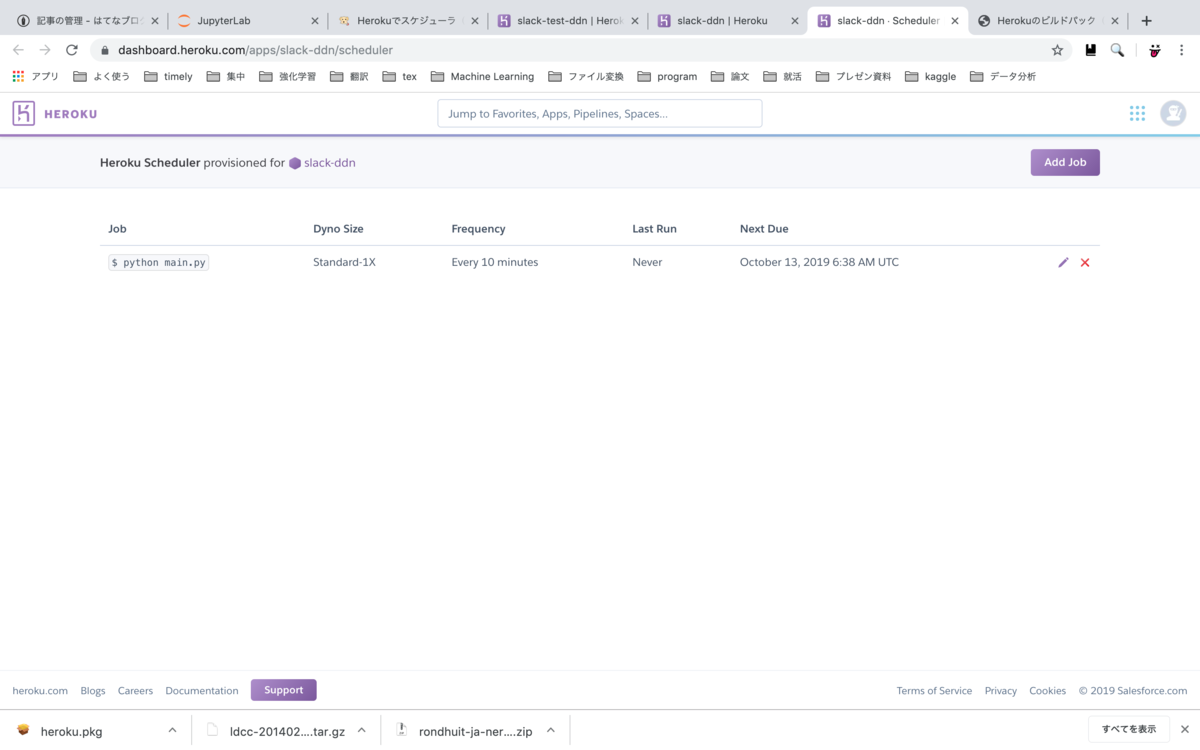Close the slack-test-ddn Heroku tab
This screenshot has width=1200, height=750.
pyautogui.click(x=634, y=20)
